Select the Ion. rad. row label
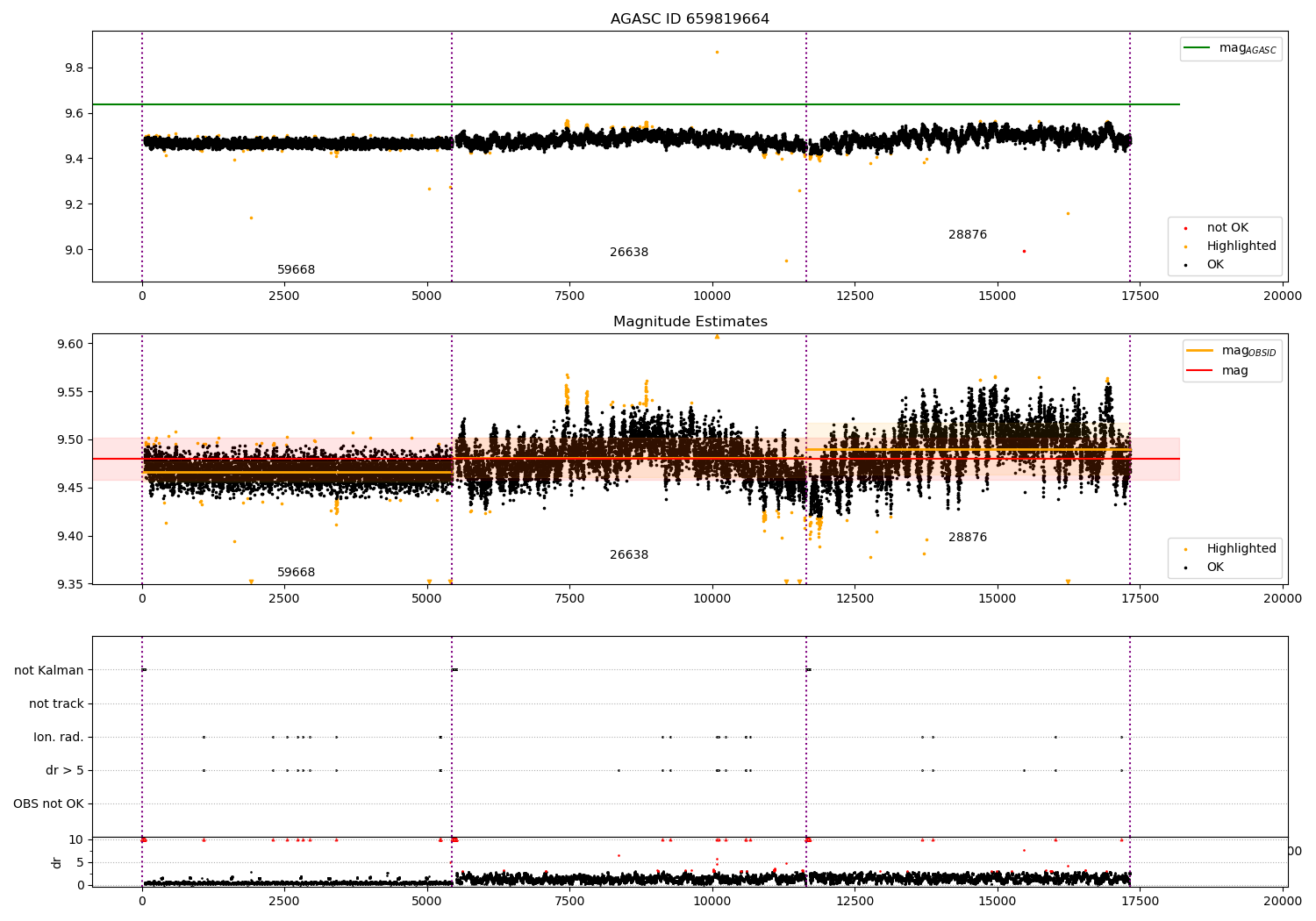Viewport: 1316px width, 921px height. click(x=59, y=738)
